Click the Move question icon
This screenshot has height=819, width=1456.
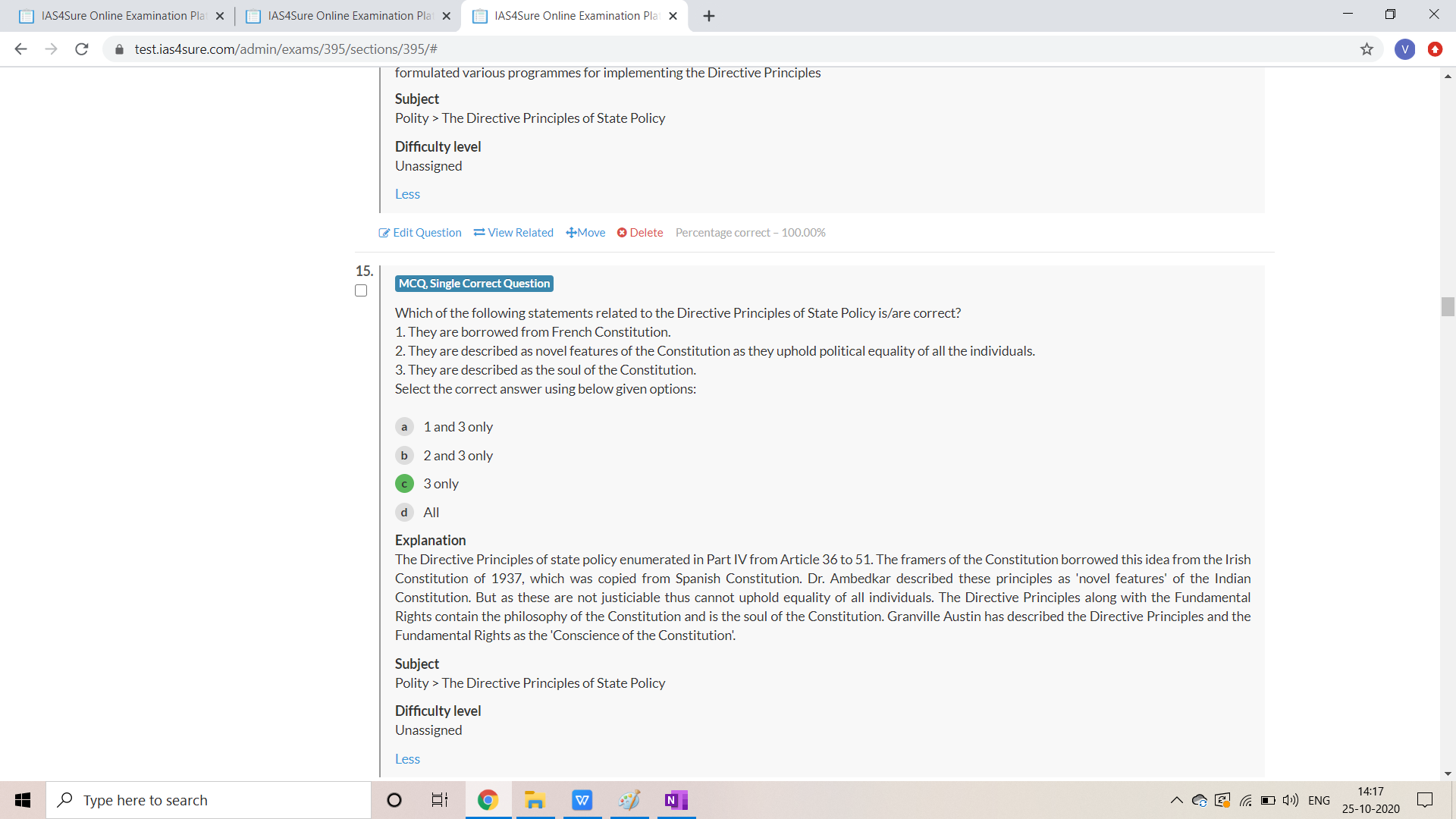pyautogui.click(x=571, y=233)
